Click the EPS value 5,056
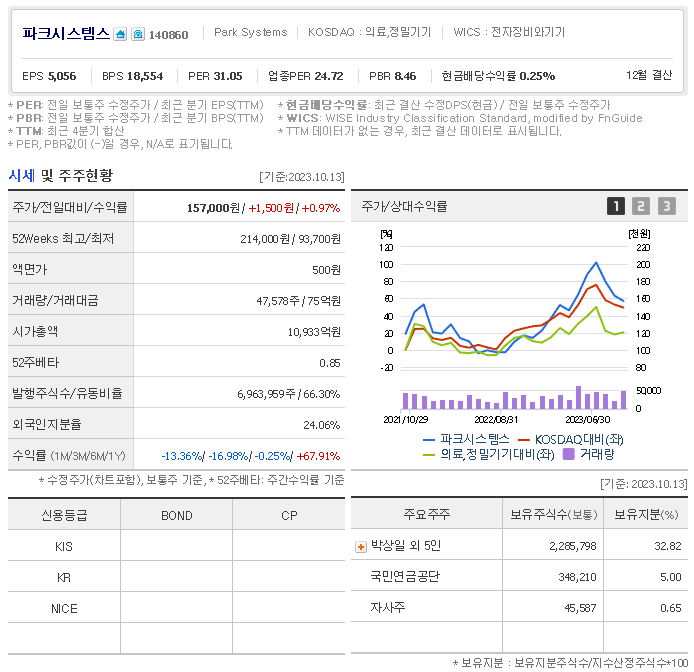 pos(62,76)
